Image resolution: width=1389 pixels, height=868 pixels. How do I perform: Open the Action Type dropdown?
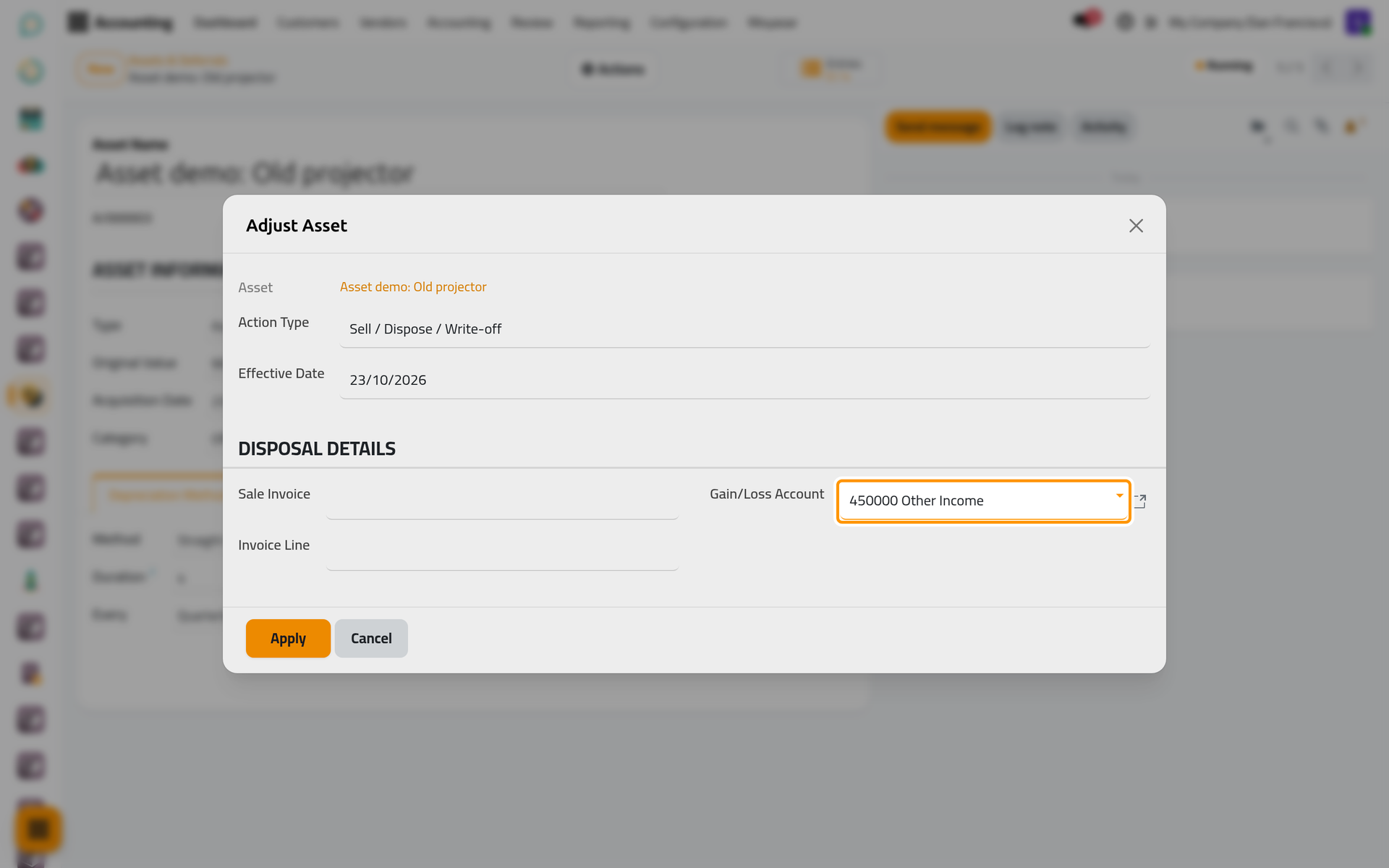coord(744,329)
